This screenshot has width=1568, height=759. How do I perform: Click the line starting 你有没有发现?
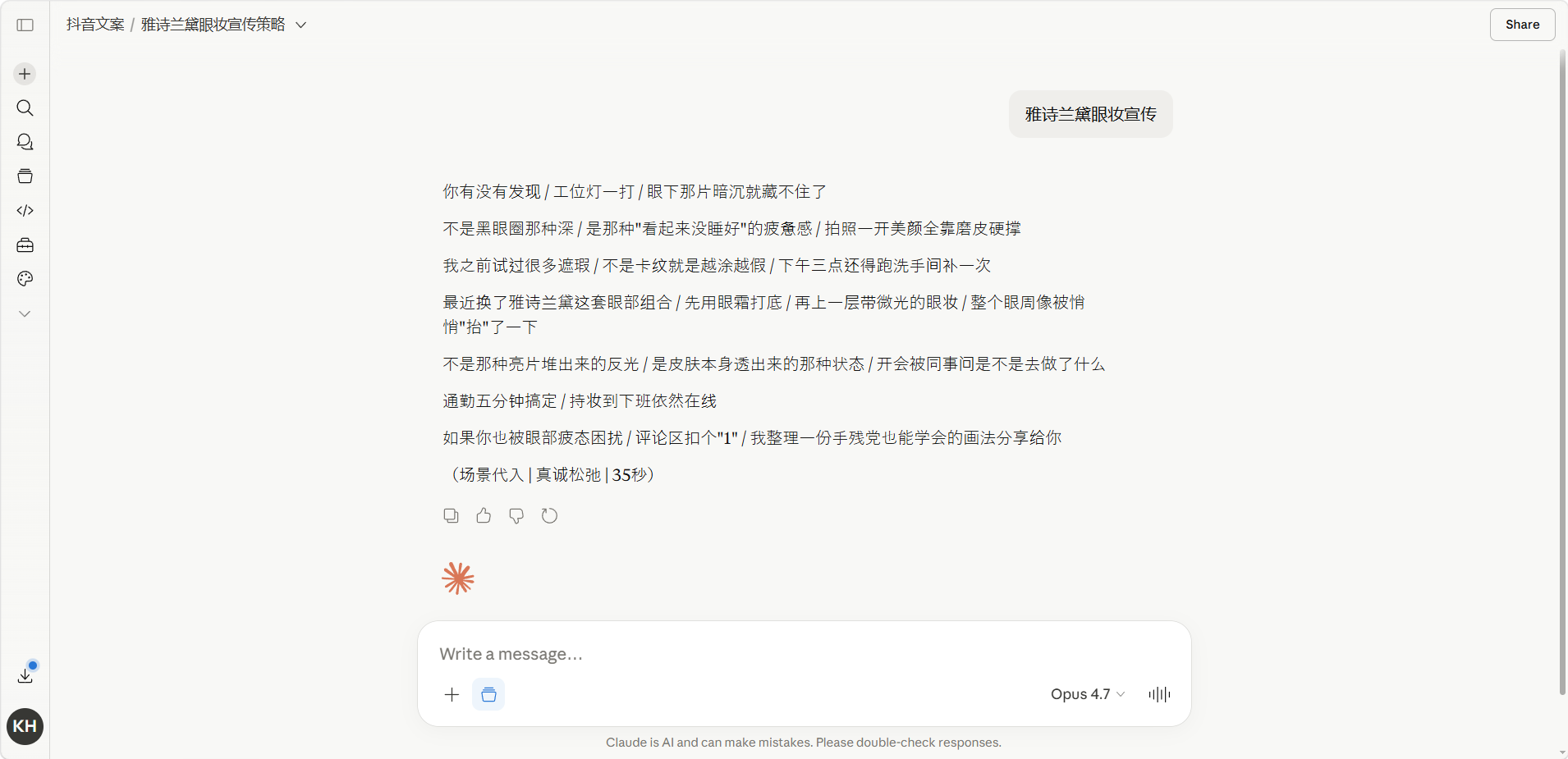click(x=635, y=192)
